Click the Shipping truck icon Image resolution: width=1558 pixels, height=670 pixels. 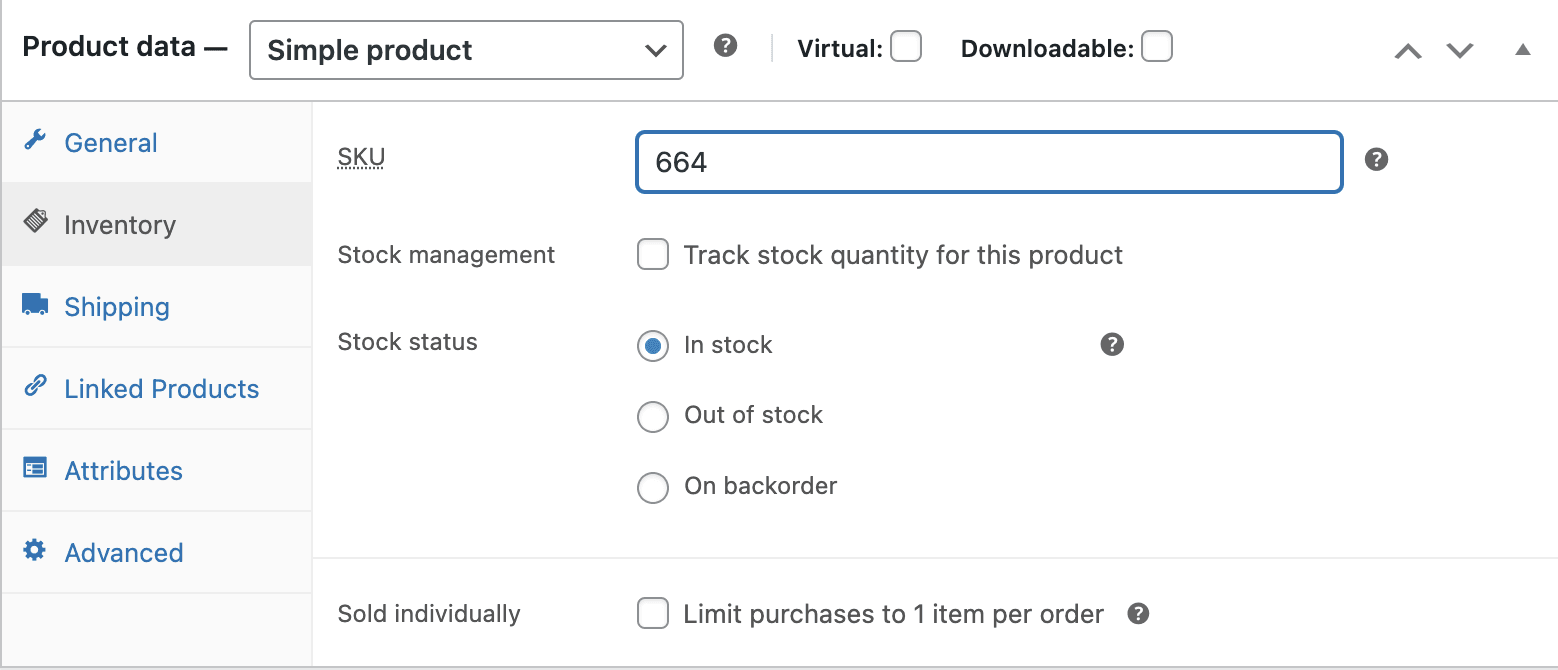(34, 306)
